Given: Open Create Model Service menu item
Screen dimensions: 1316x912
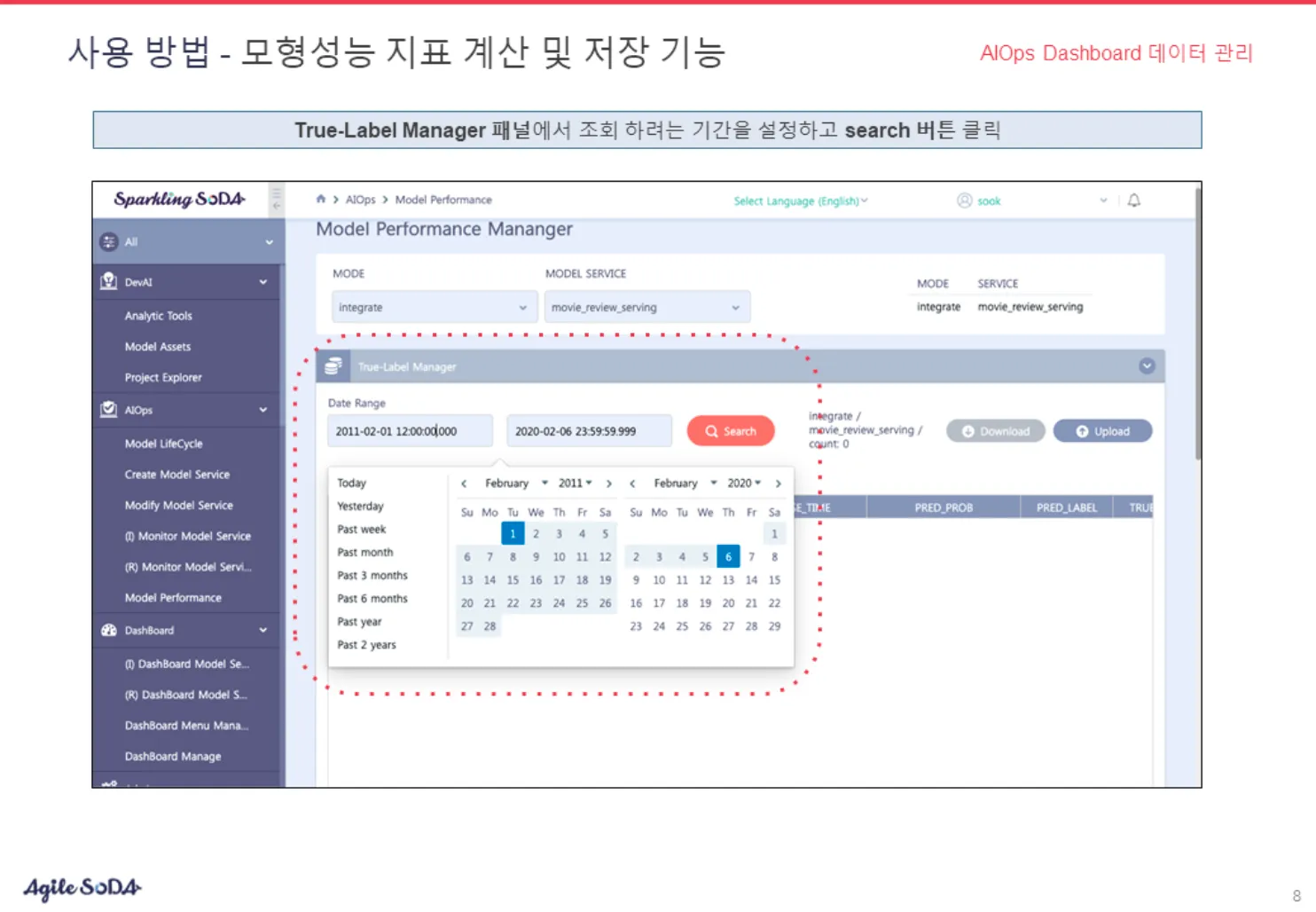Looking at the screenshot, I should [176, 475].
